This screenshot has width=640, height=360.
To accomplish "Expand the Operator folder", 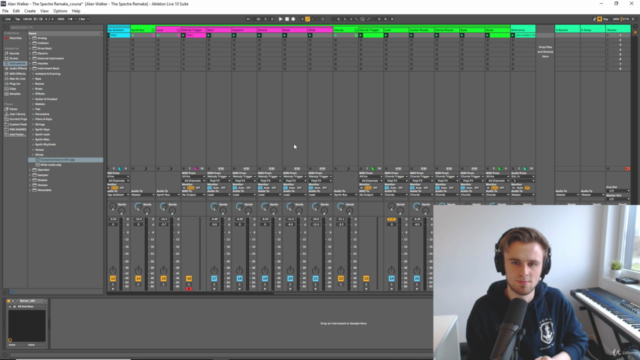I will 30,170.
